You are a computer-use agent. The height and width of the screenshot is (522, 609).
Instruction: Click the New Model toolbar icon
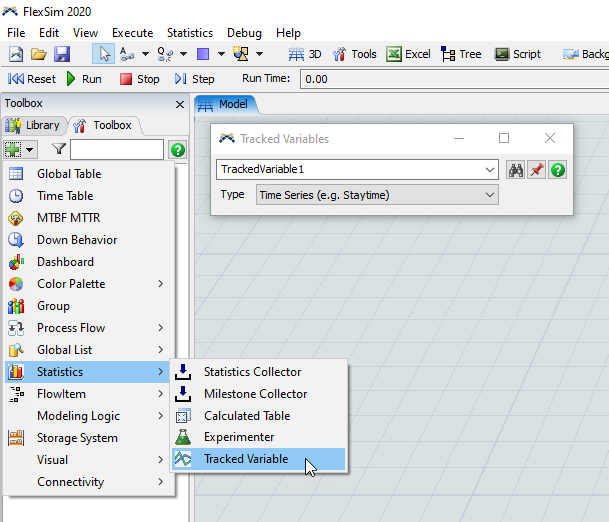point(16,54)
